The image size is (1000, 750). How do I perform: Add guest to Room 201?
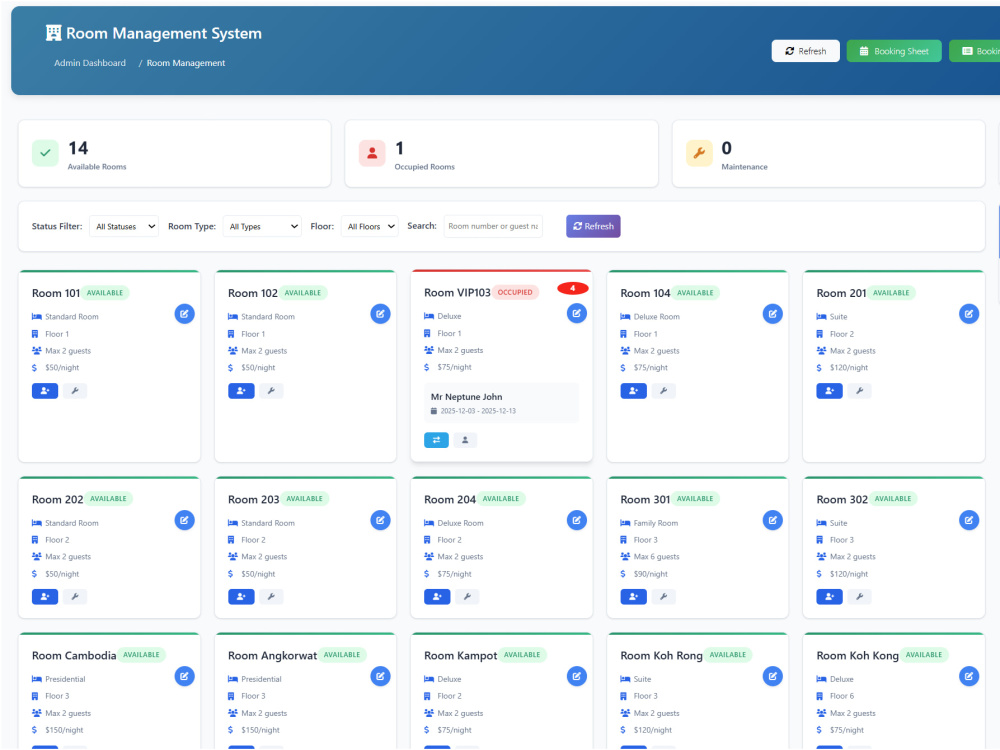(829, 391)
